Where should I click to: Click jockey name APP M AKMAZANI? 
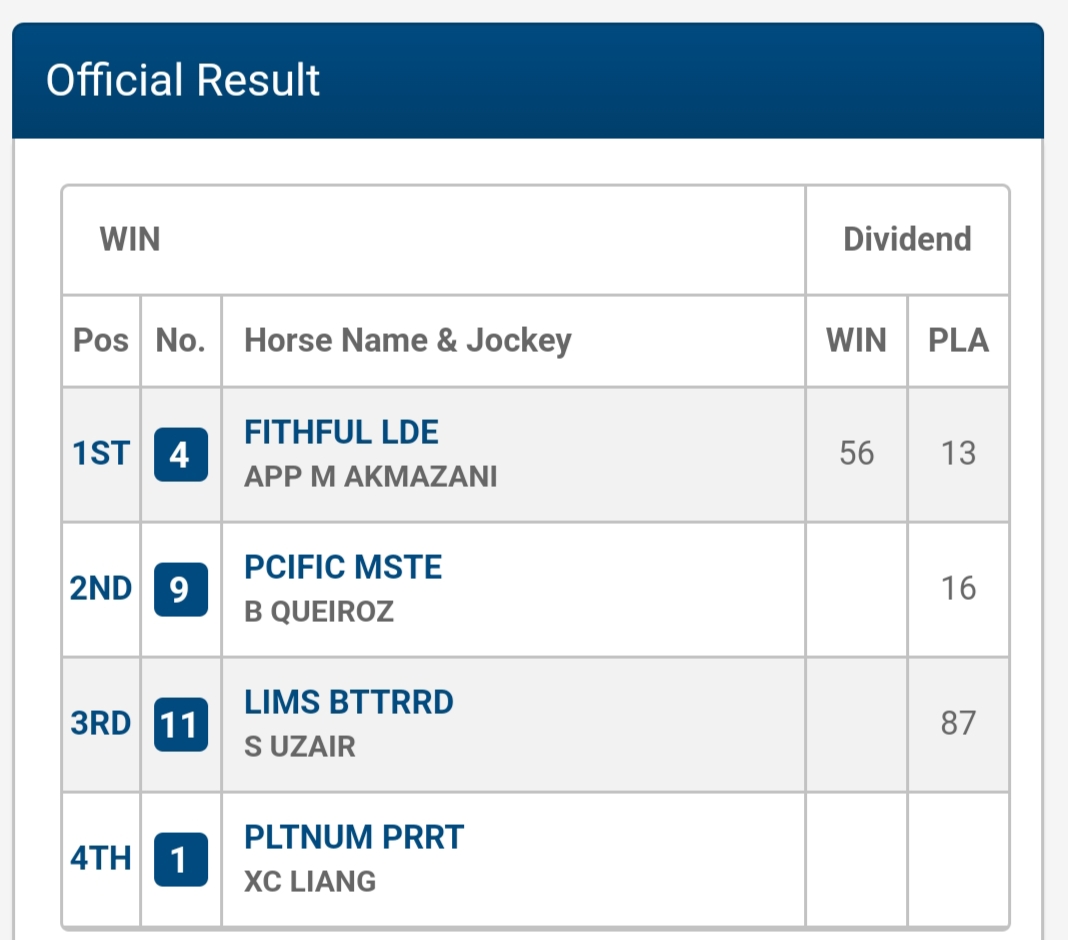point(370,476)
